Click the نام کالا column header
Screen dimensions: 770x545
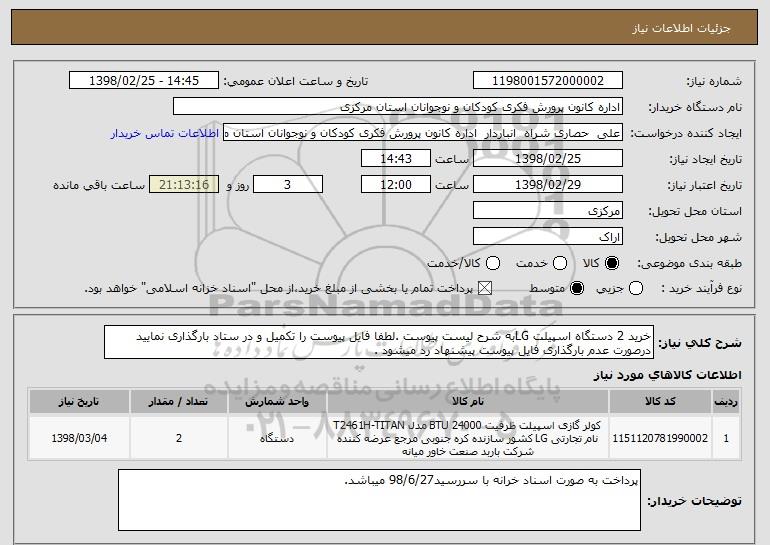(x=468, y=402)
